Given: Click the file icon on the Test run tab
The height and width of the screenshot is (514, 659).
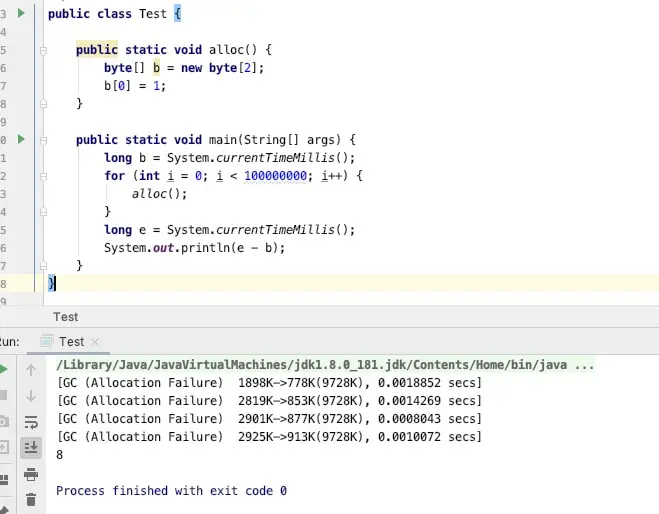Looking at the screenshot, I should pos(46,341).
